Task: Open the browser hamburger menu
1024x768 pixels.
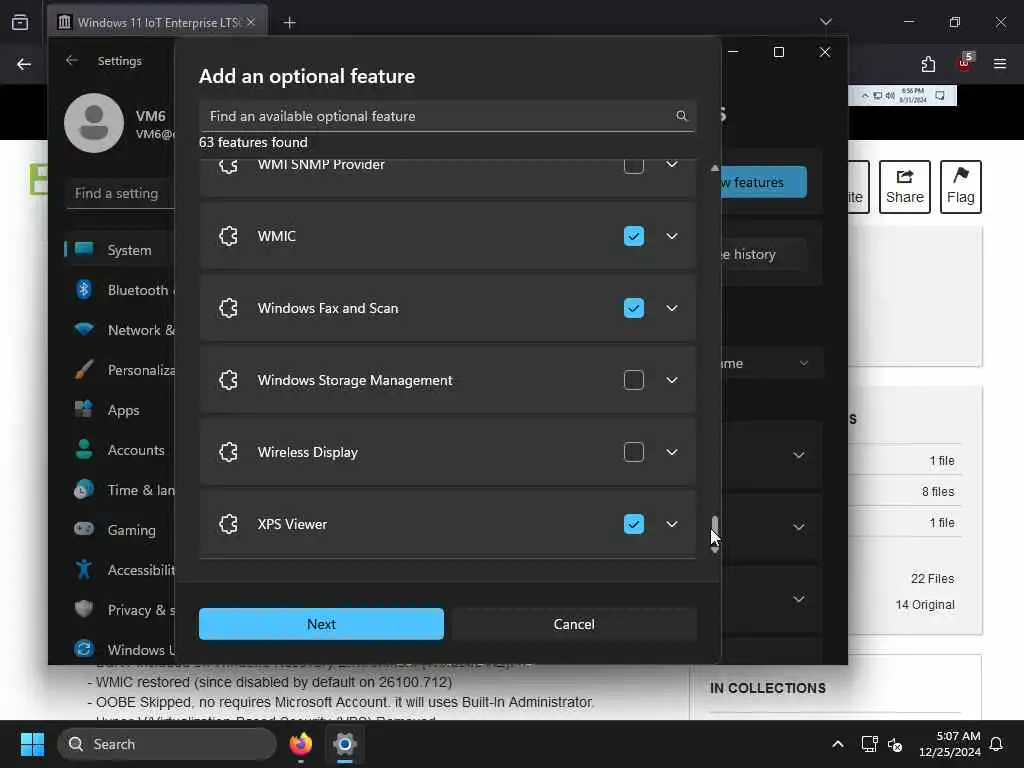Action: 1000,64
